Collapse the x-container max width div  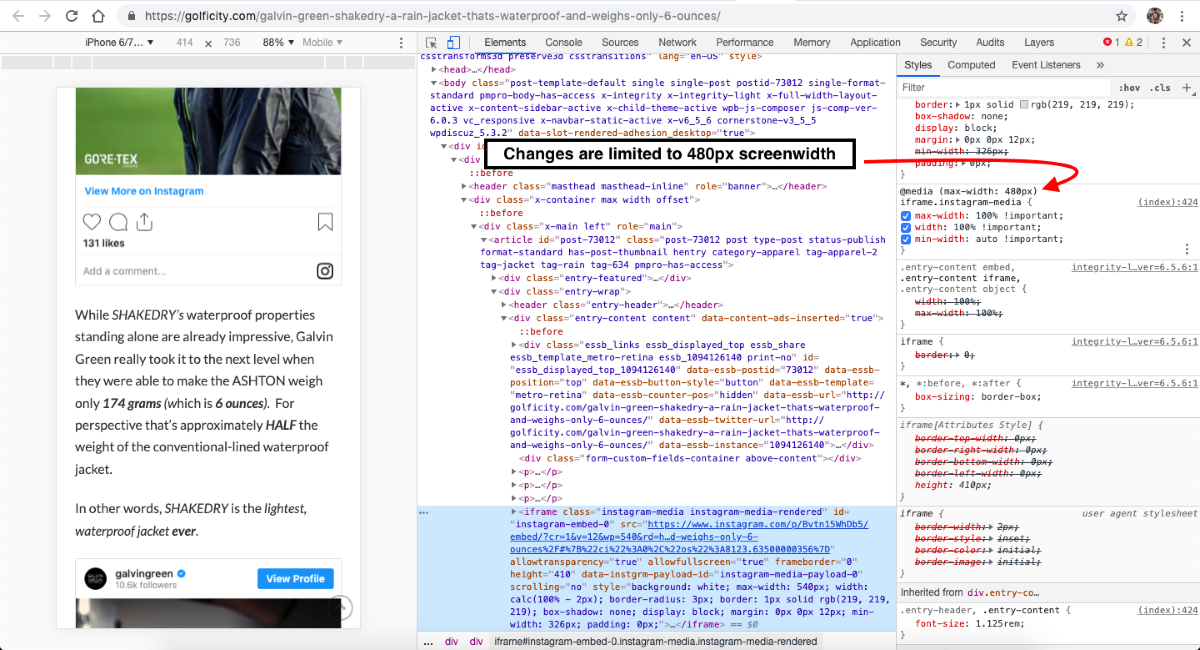[x=464, y=199]
